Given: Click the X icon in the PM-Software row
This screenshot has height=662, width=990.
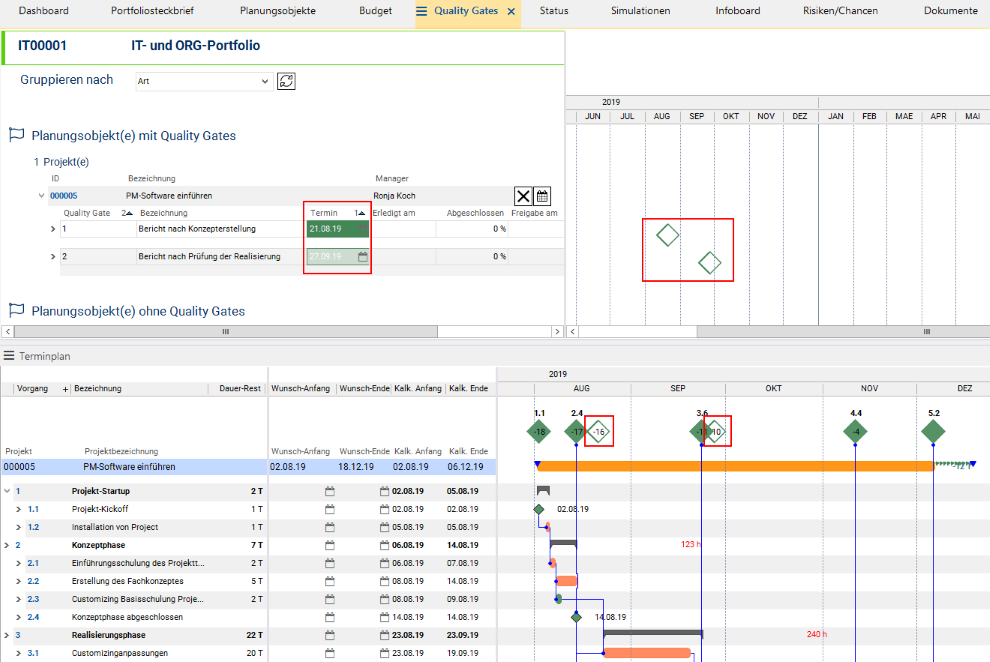Looking at the screenshot, I should click(x=523, y=196).
